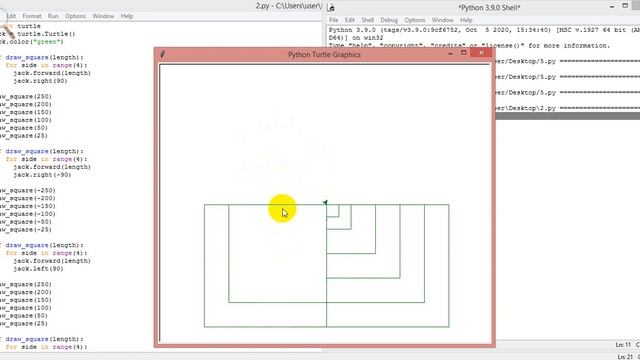Click the Python Turtle Graphics feather icon

tap(162, 54)
